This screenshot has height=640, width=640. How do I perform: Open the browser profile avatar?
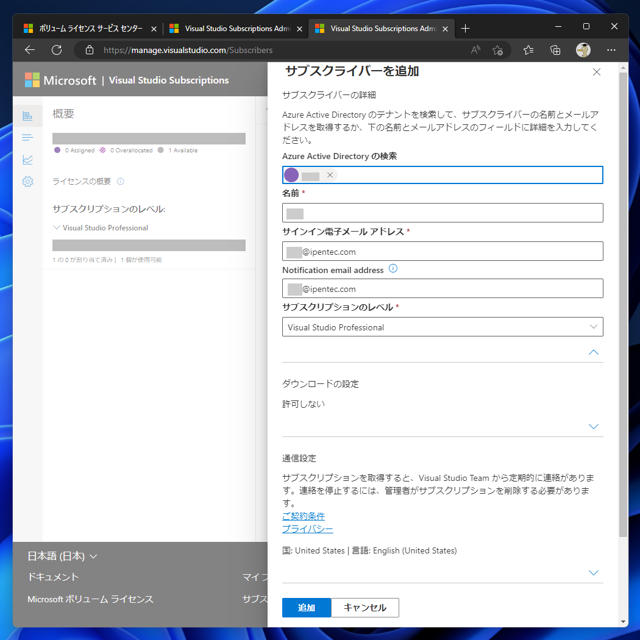coord(583,50)
